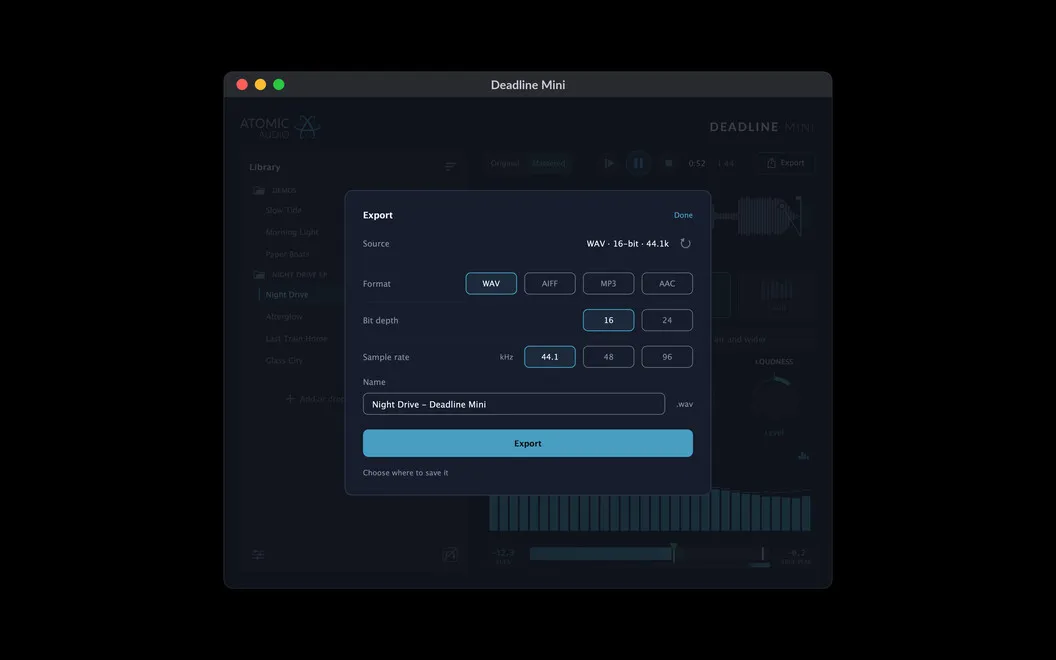
Task: Select Afterglow track in Library
Action: click(x=284, y=317)
